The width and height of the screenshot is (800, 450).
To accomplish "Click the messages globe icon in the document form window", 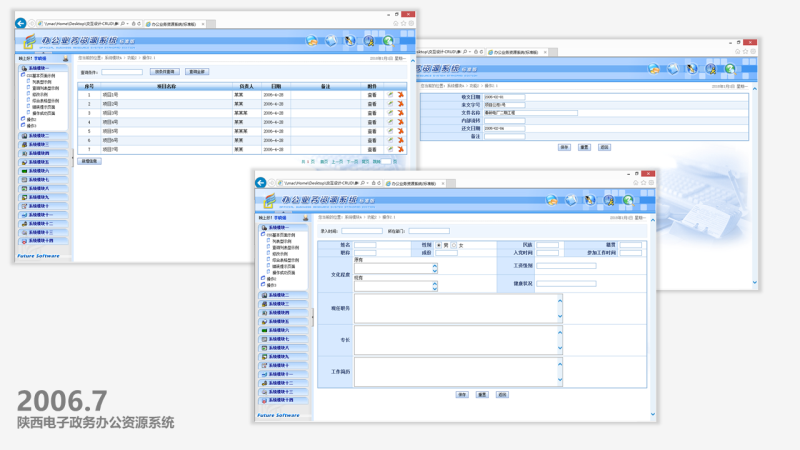I will pos(654,69).
